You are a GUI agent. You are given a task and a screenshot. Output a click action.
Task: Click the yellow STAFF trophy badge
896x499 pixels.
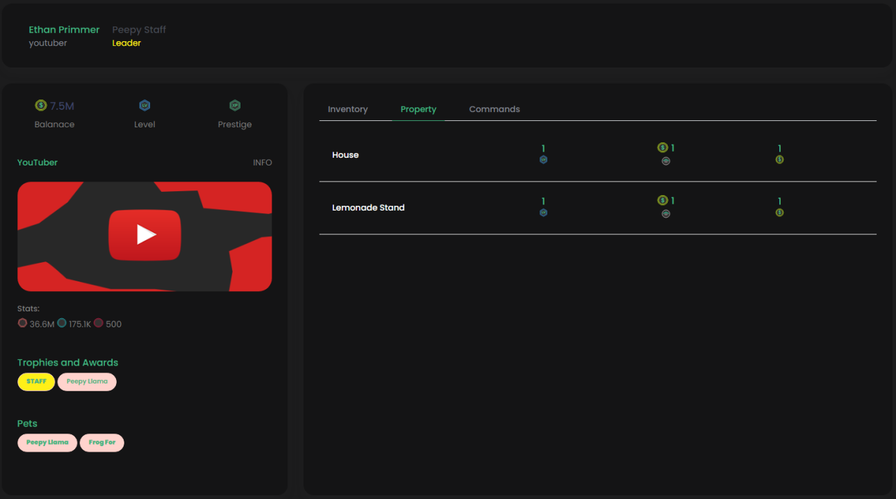coord(36,382)
